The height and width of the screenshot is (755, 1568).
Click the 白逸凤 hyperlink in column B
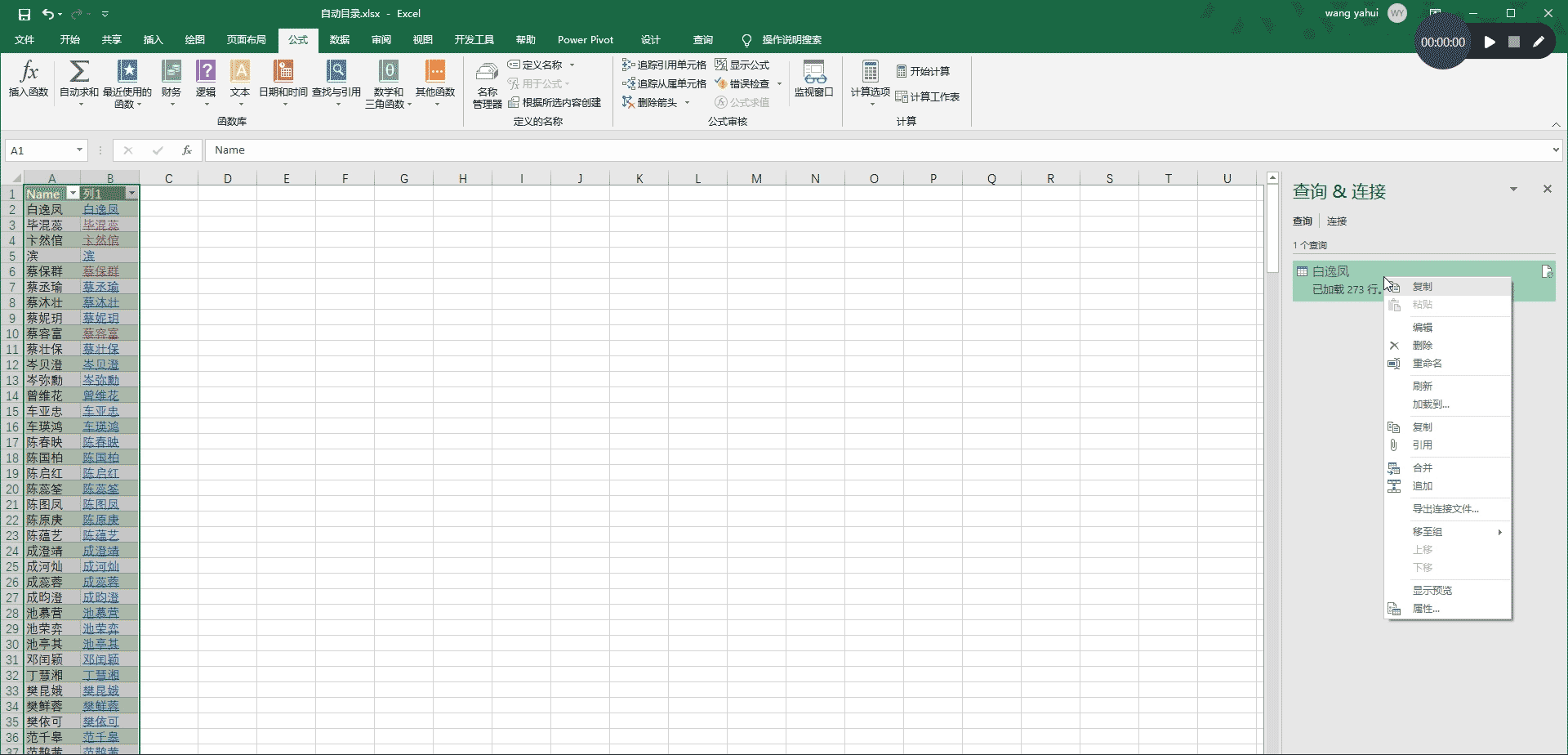pos(100,210)
